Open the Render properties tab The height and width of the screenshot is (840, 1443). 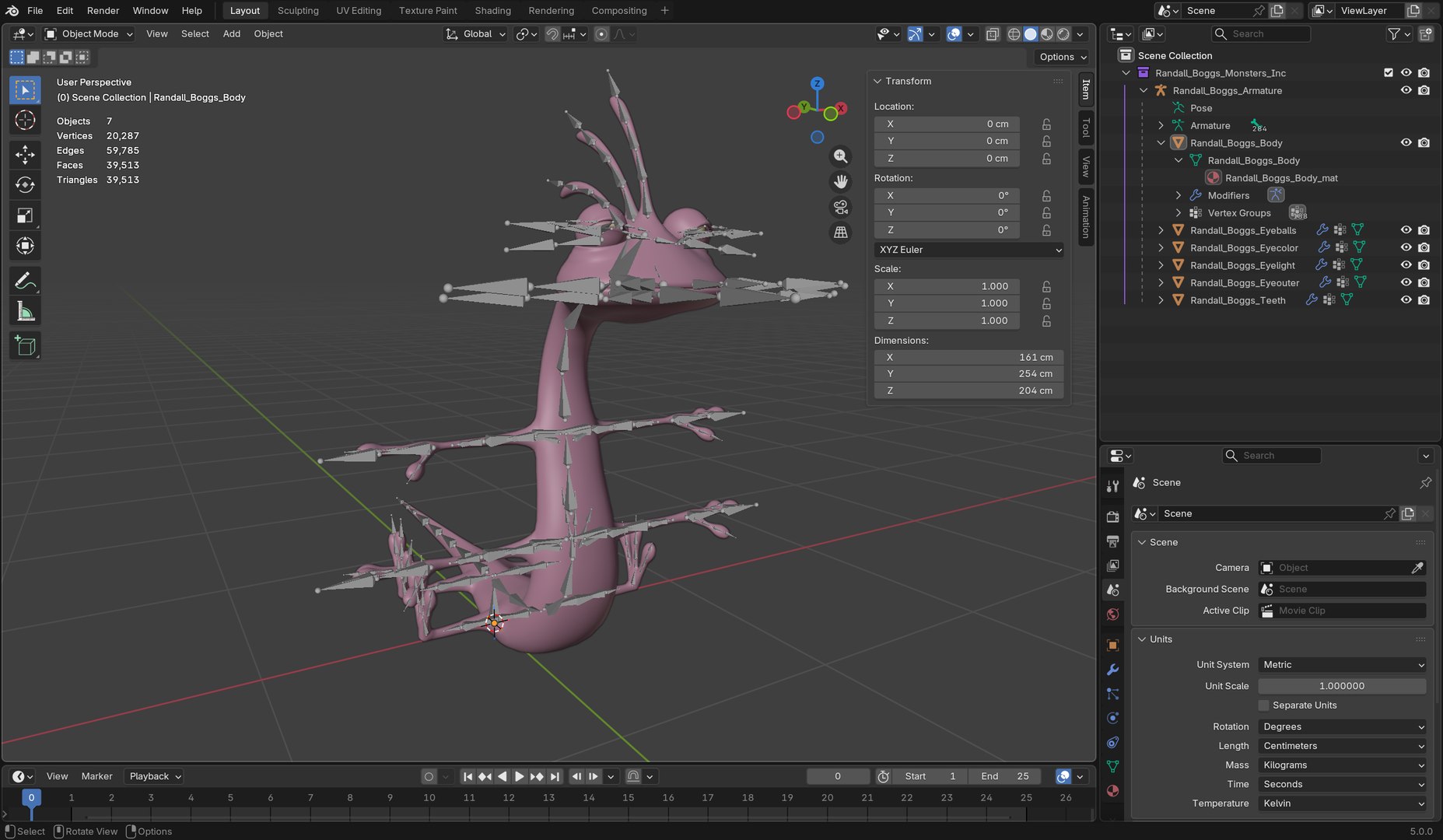pyautogui.click(x=1112, y=516)
